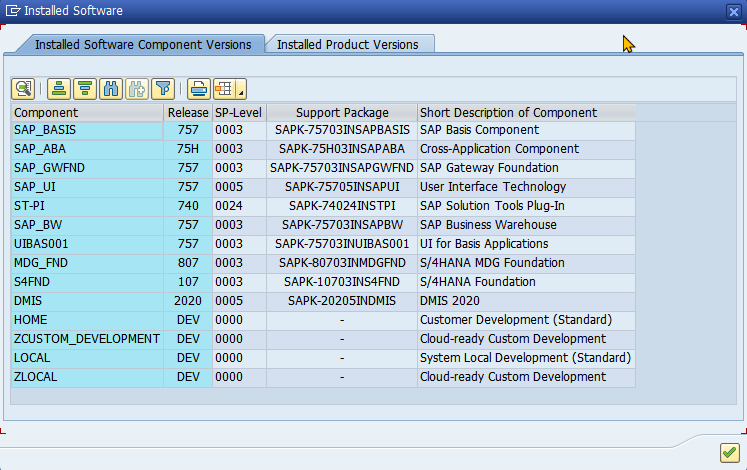
Task: Set a filter with funnel icon
Action: (163, 89)
